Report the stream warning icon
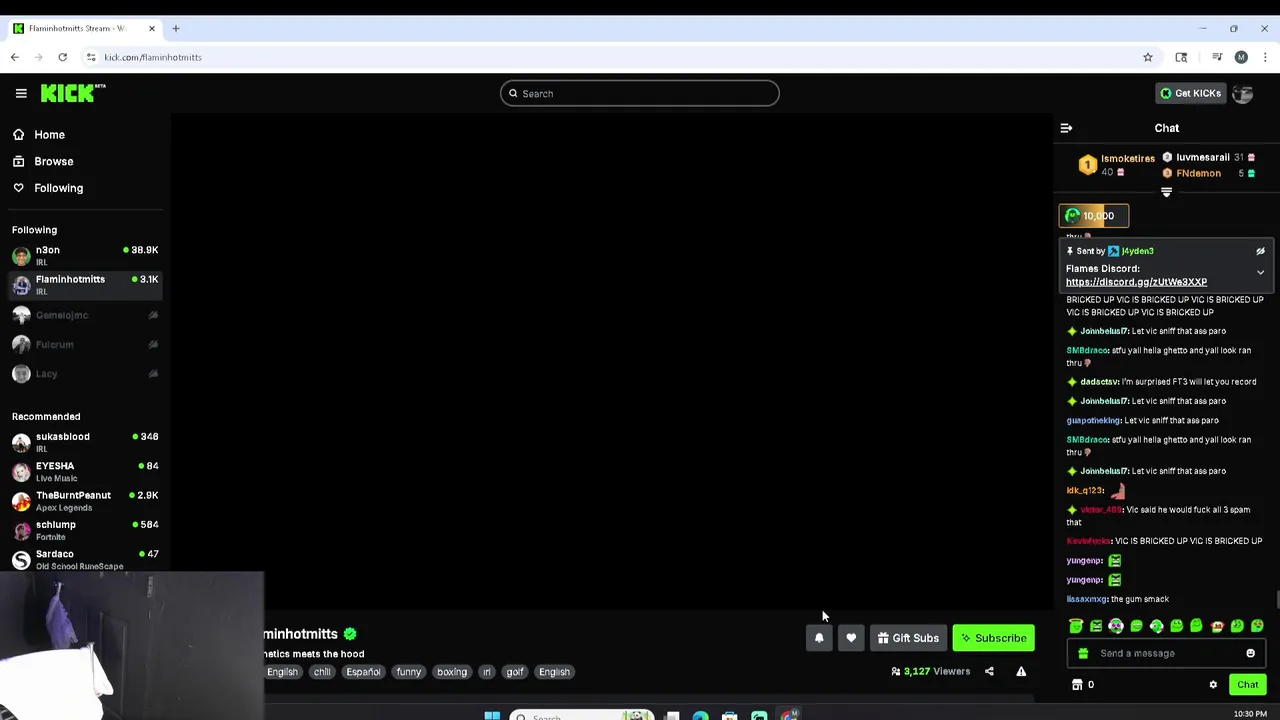 click(x=1021, y=672)
